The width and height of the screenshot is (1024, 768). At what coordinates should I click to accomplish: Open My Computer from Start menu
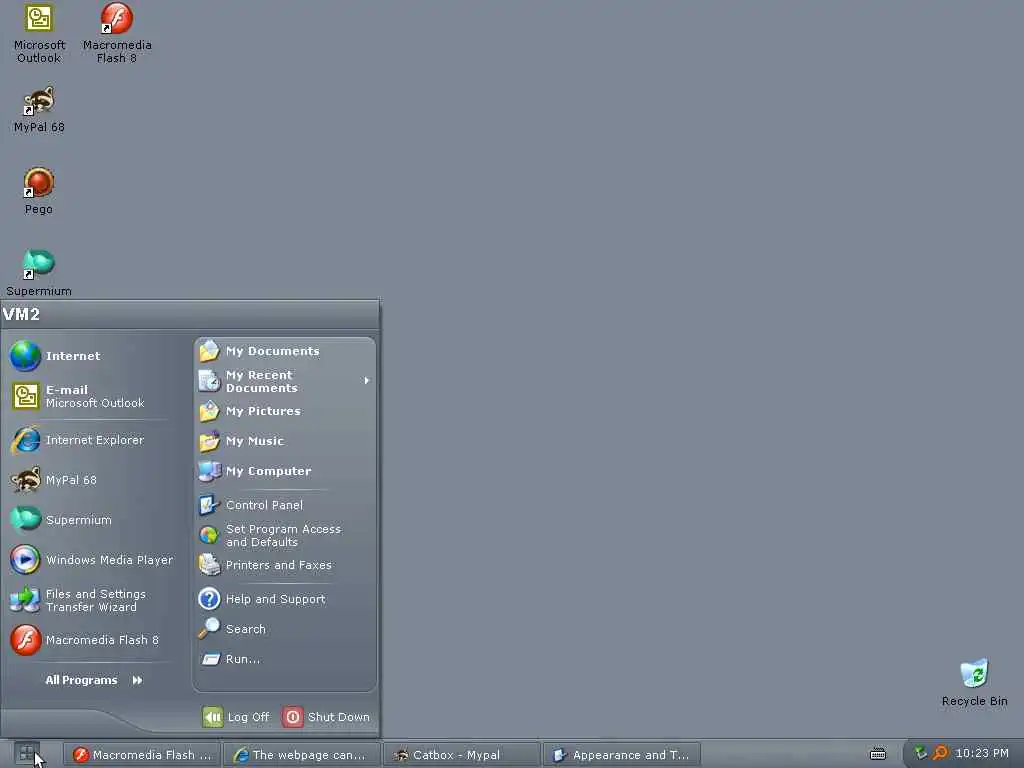(285, 472)
